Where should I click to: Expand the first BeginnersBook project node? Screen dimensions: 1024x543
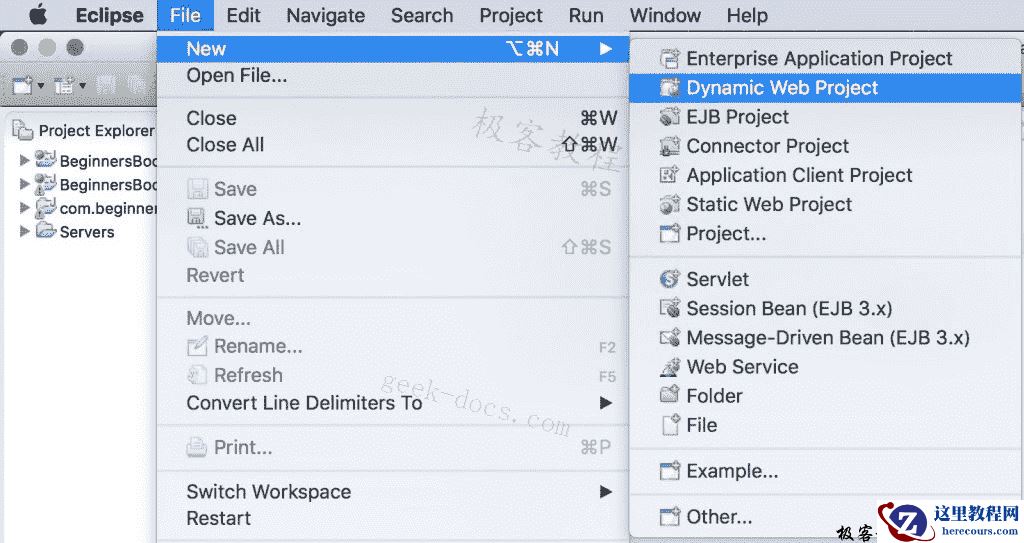[x=24, y=160]
